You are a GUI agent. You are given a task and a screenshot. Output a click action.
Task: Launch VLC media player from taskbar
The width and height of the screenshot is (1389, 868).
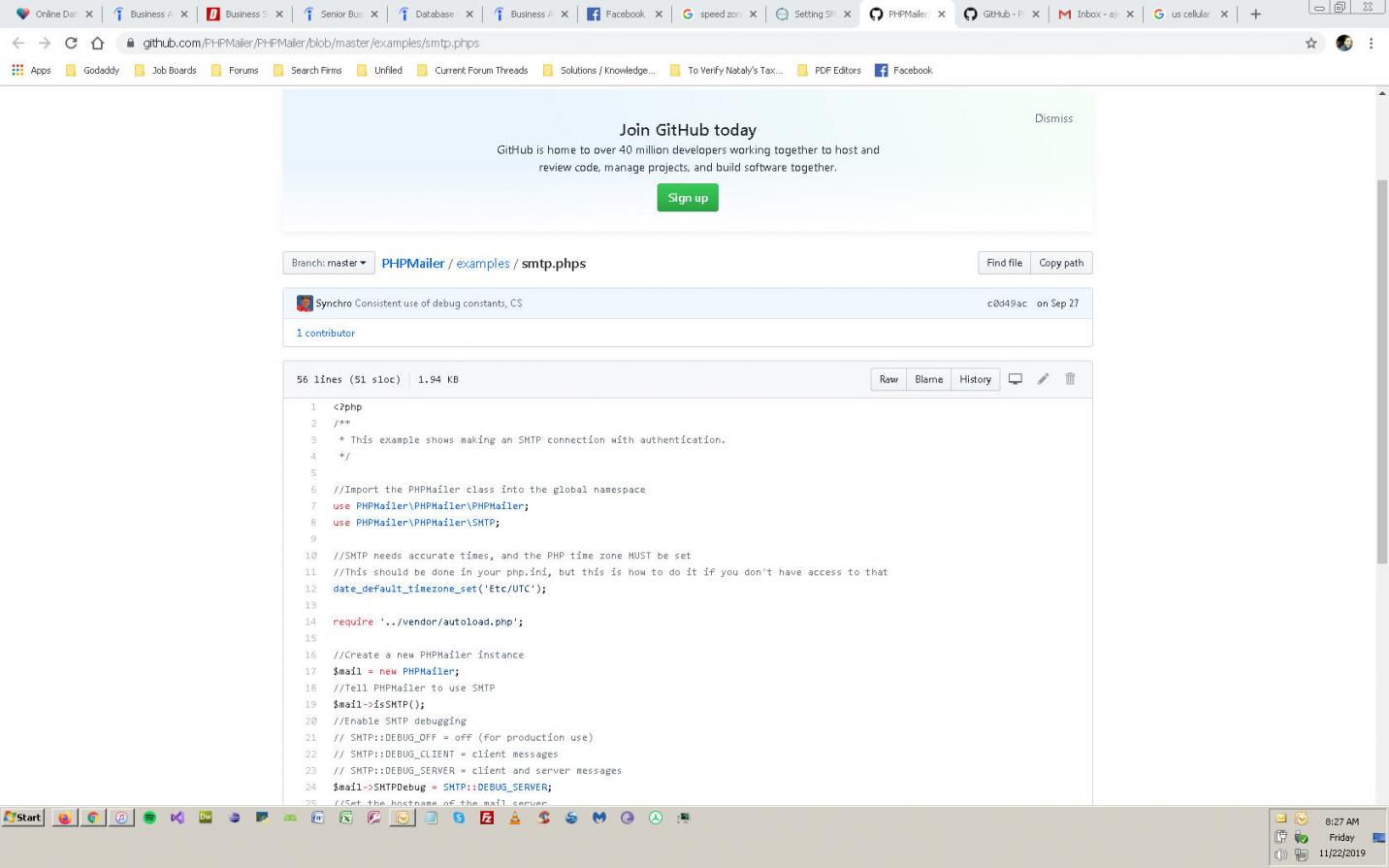pos(514,818)
